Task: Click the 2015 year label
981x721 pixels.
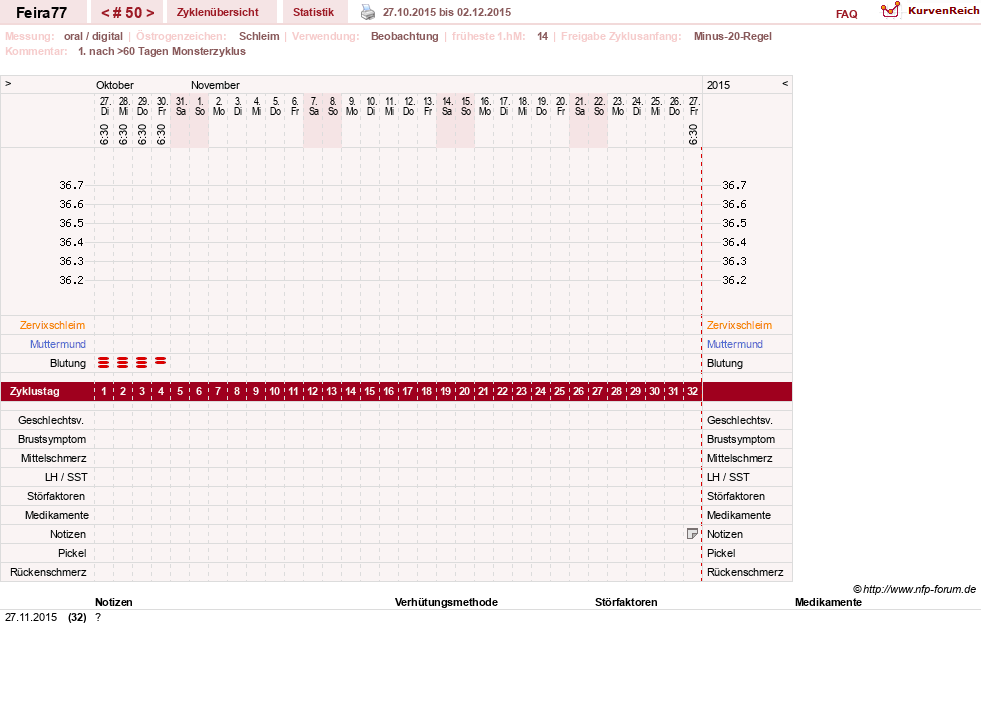Action: point(718,85)
